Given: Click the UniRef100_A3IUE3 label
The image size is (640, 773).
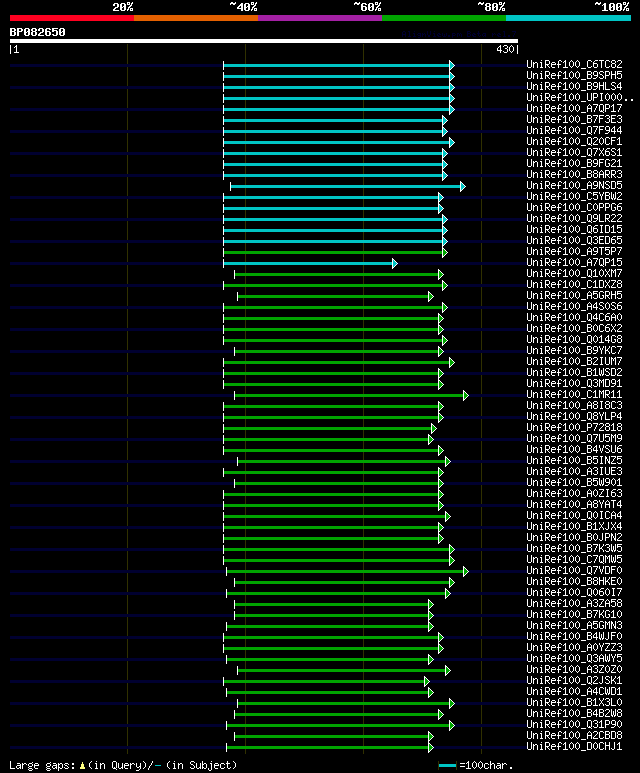Looking at the screenshot, I should 574,472.
